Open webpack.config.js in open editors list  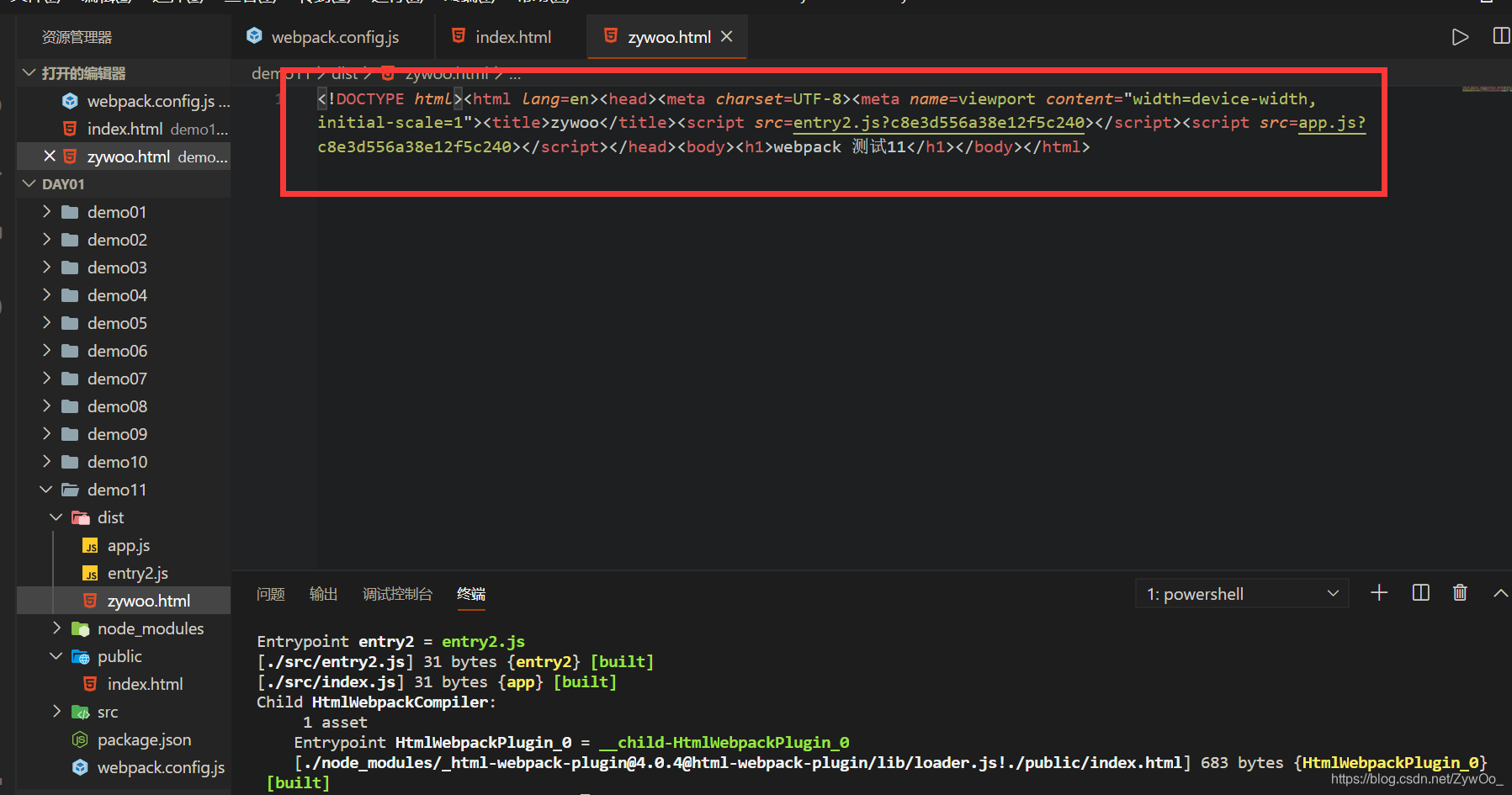(x=124, y=101)
